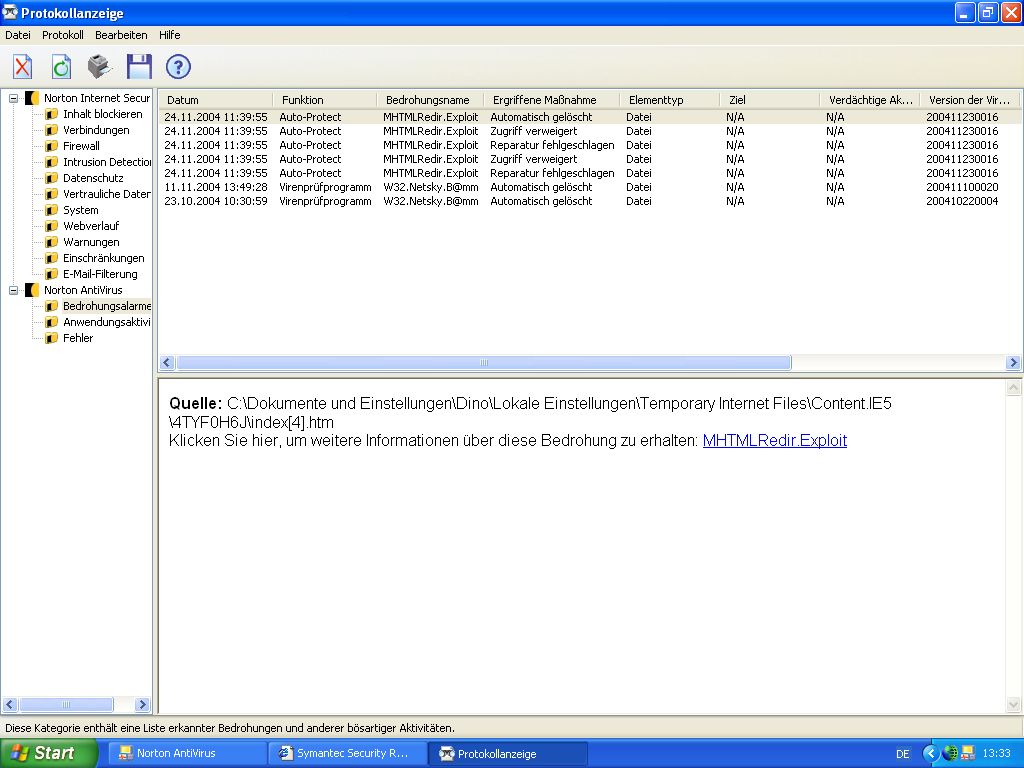Collapse the Norton Internet Security tree node

[x=13, y=98]
